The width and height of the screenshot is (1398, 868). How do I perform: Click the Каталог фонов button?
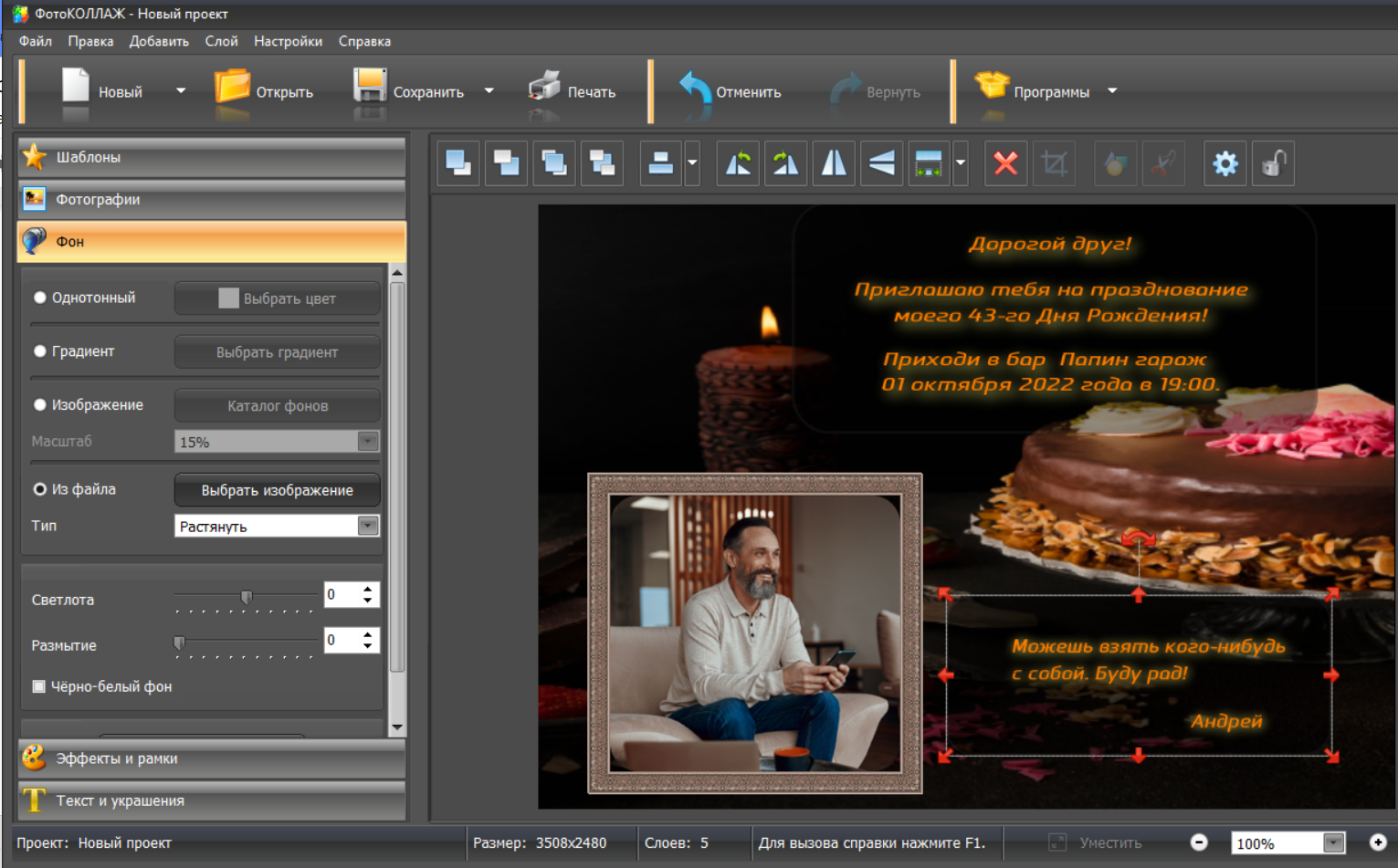(277, 406)
